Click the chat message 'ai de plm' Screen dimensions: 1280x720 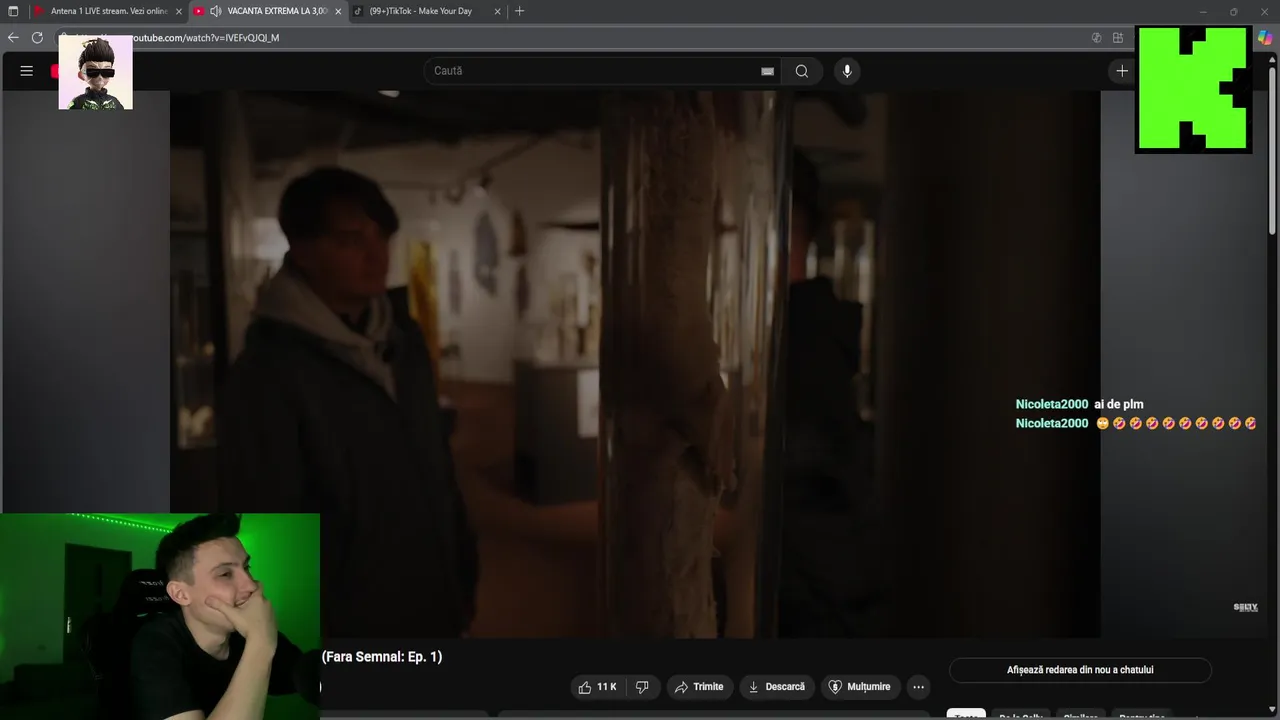click(1119, 404)
